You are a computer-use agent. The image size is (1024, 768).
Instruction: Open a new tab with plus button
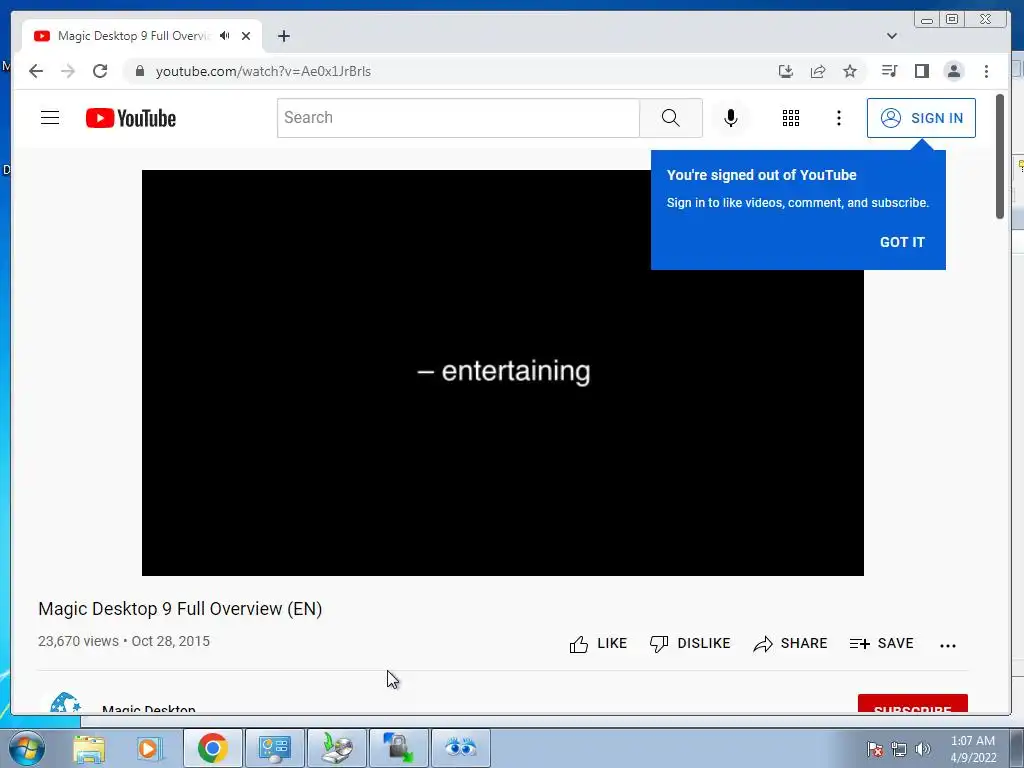pyautogui.click(x=283, y=36)
